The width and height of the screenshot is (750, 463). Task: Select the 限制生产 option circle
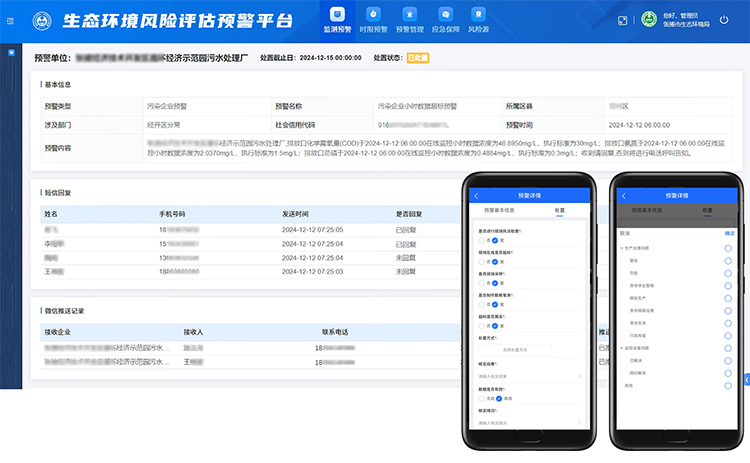(x=728, y=298)
